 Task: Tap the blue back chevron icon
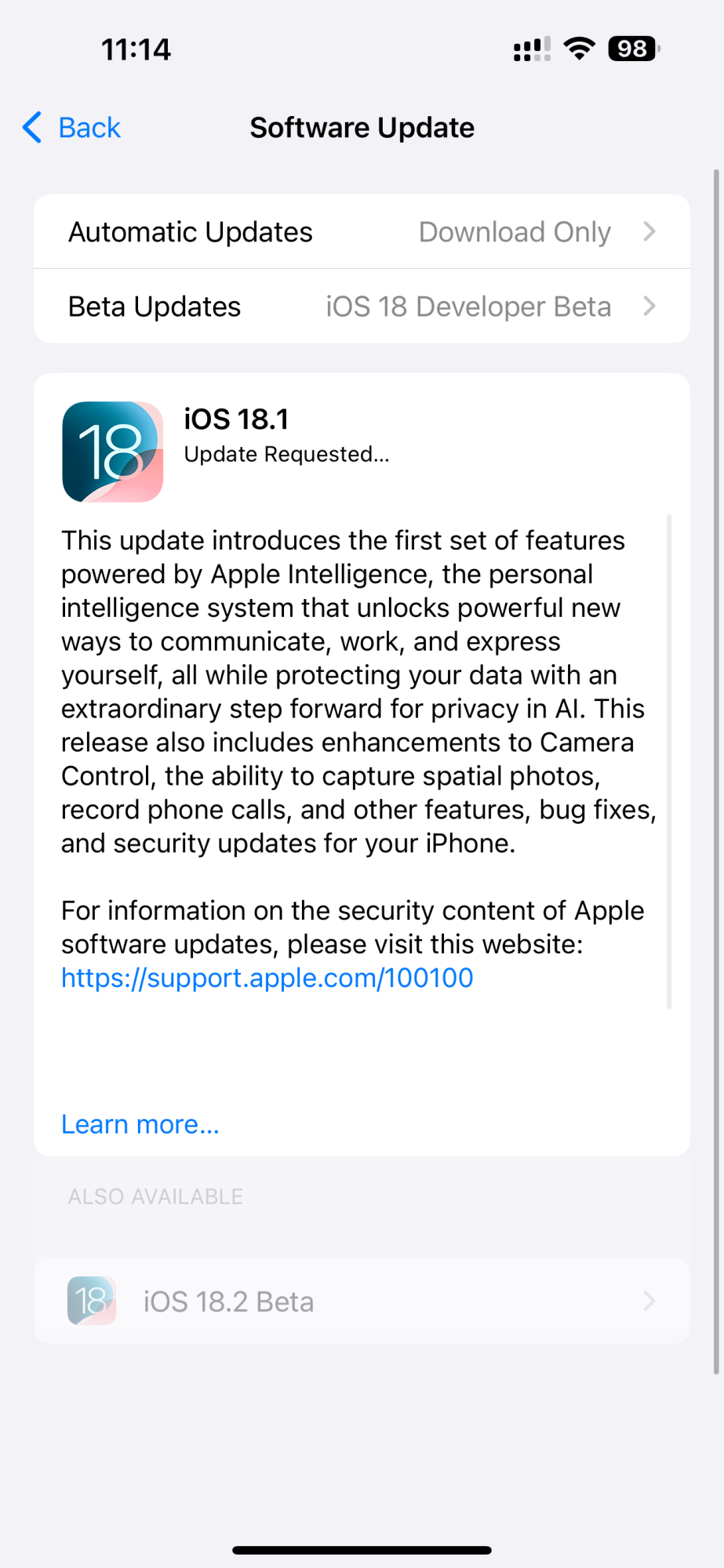32,127
